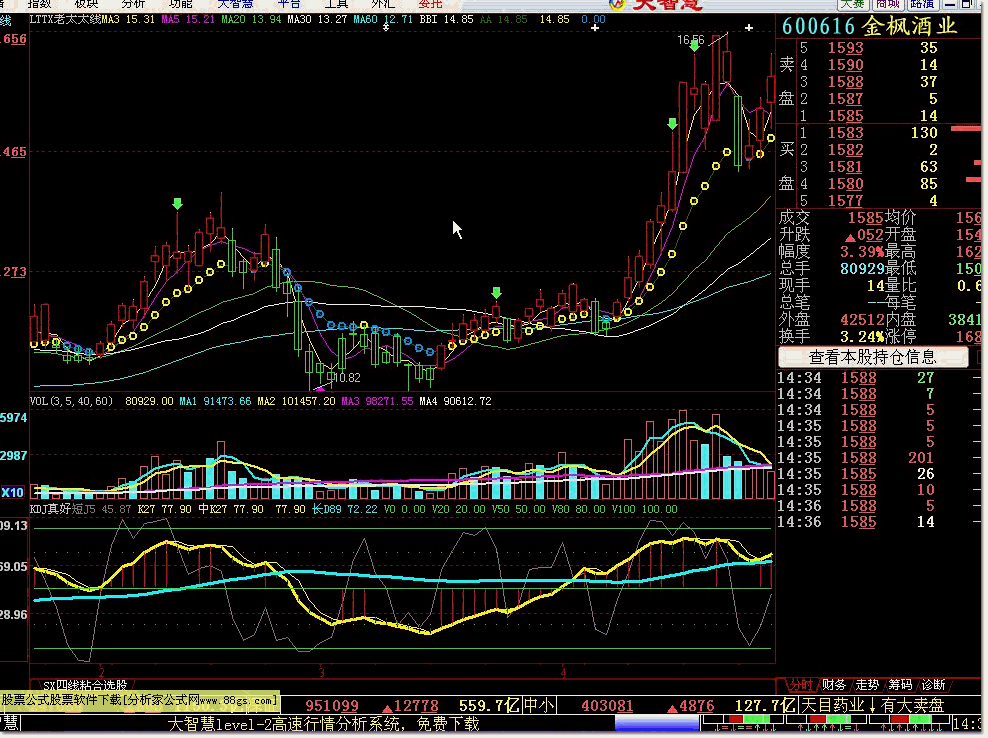This screenshot has height=738, width=988.
Task: Select the buy 5 row priced 1577
Action: [x=870, y=201]
